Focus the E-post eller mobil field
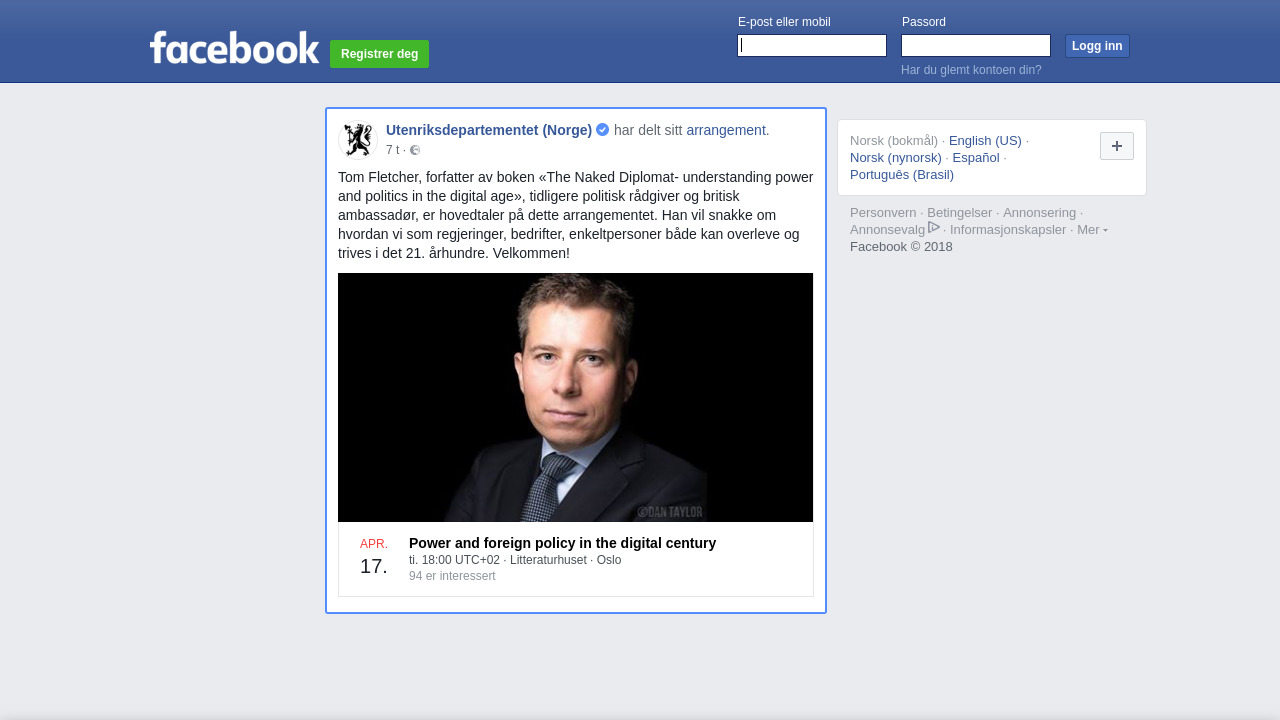Viewport: 1280px width, 720px height. click(811, 46)
